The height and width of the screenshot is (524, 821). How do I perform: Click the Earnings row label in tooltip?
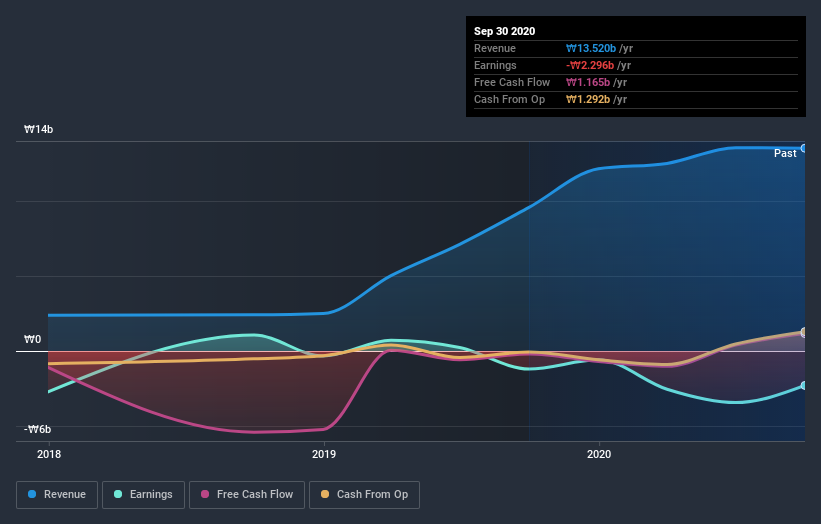click(x=495, y=65)
